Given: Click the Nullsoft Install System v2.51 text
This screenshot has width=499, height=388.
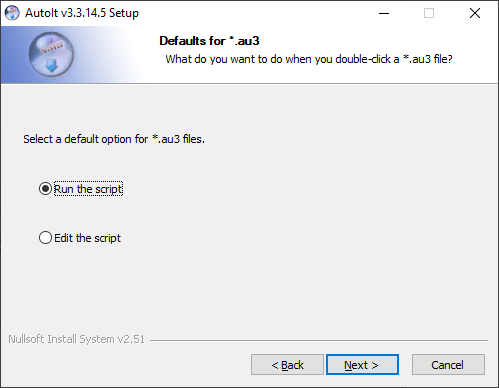Looking at the screenshot, I should point(76,339).
